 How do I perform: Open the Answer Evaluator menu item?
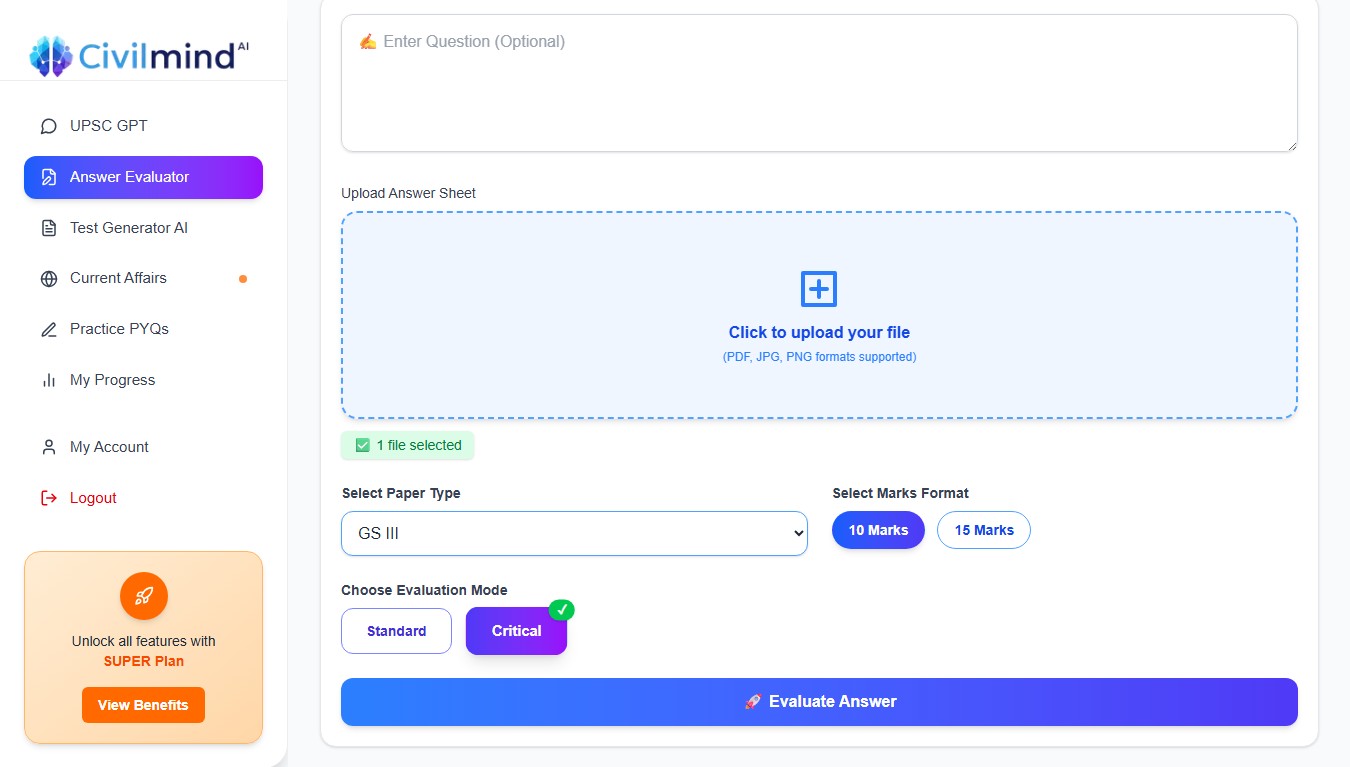[143, 177]
